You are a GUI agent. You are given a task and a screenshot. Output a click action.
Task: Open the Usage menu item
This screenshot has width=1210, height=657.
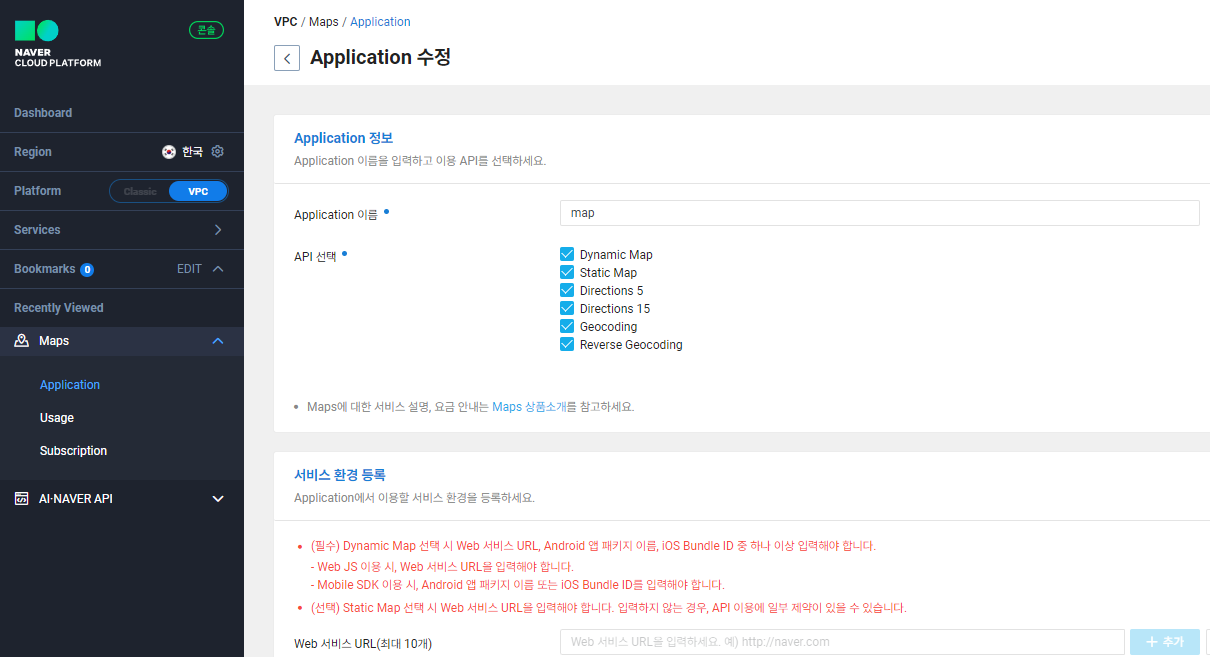coord(57,418)
